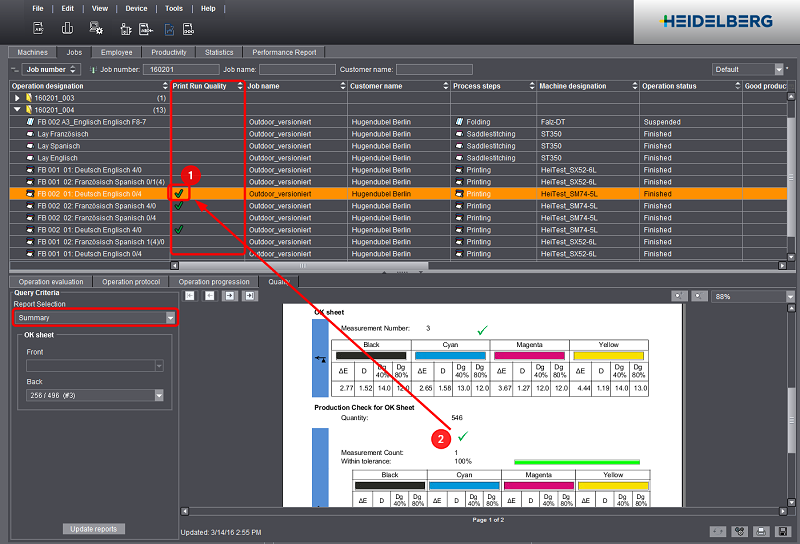
Task: Click the Update reports button
Action: pos(94,529)
